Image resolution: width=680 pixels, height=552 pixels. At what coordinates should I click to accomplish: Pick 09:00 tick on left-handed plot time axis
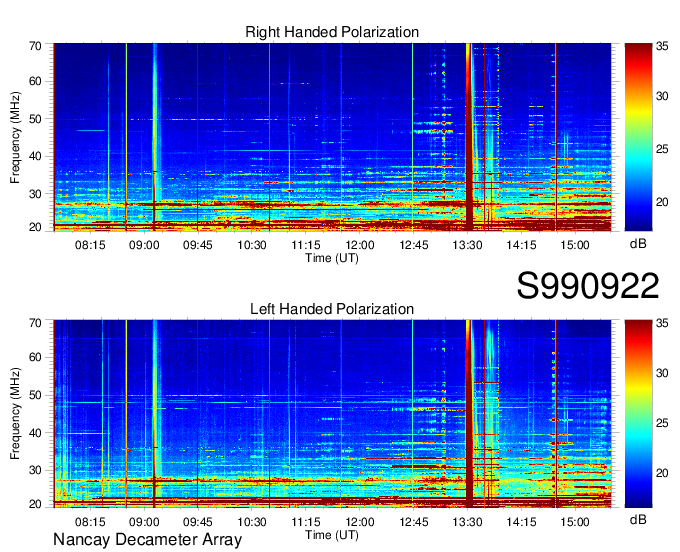tap(144, 522)
